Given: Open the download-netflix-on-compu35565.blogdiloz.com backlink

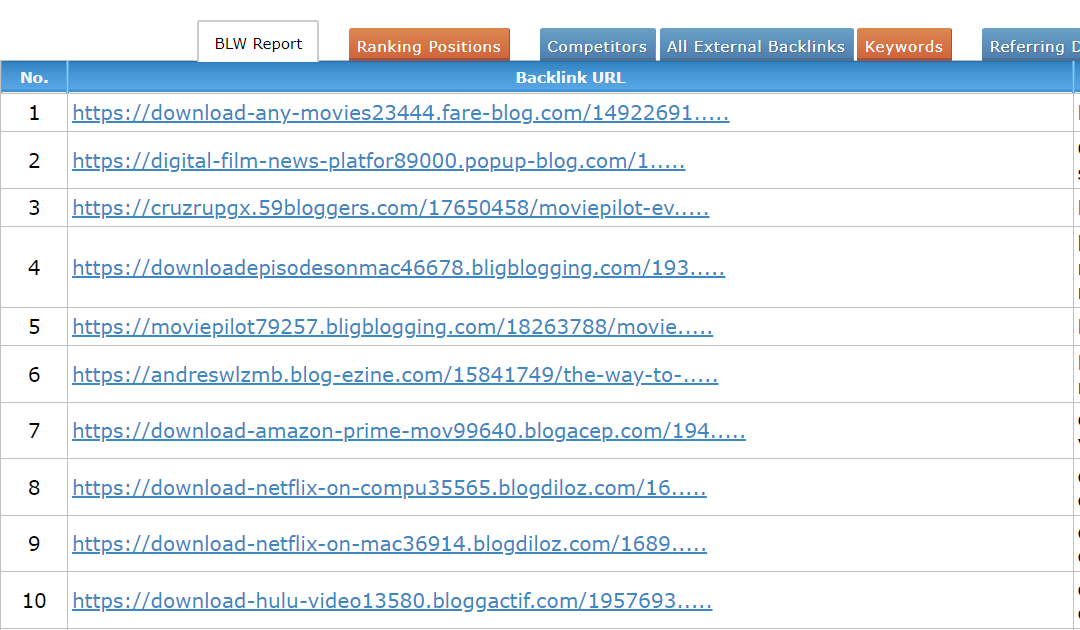Looking at the screenshot, I should pyautogui.click(x=389, y=488).
